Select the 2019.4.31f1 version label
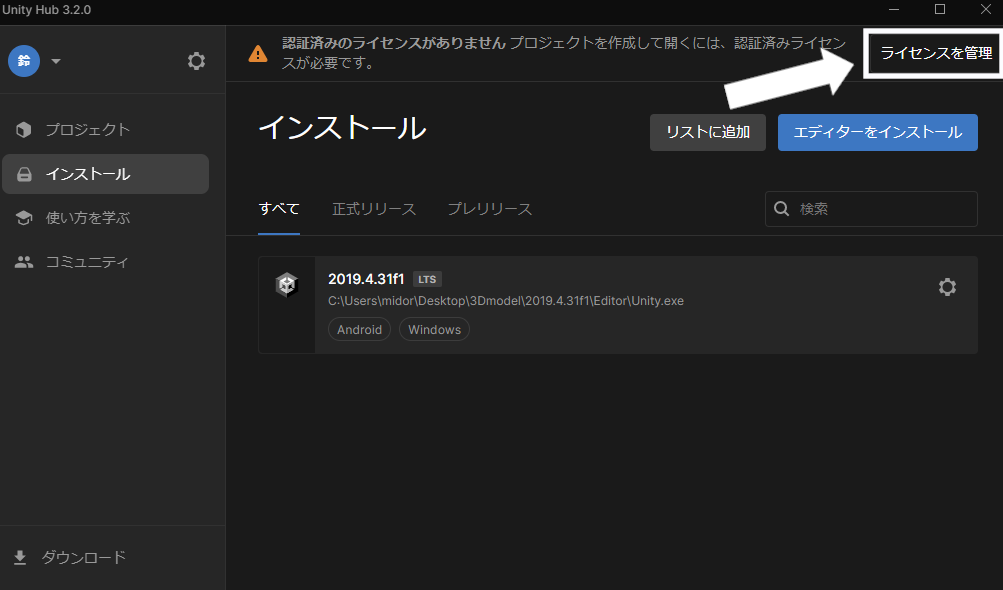 [x=366, y=279]
